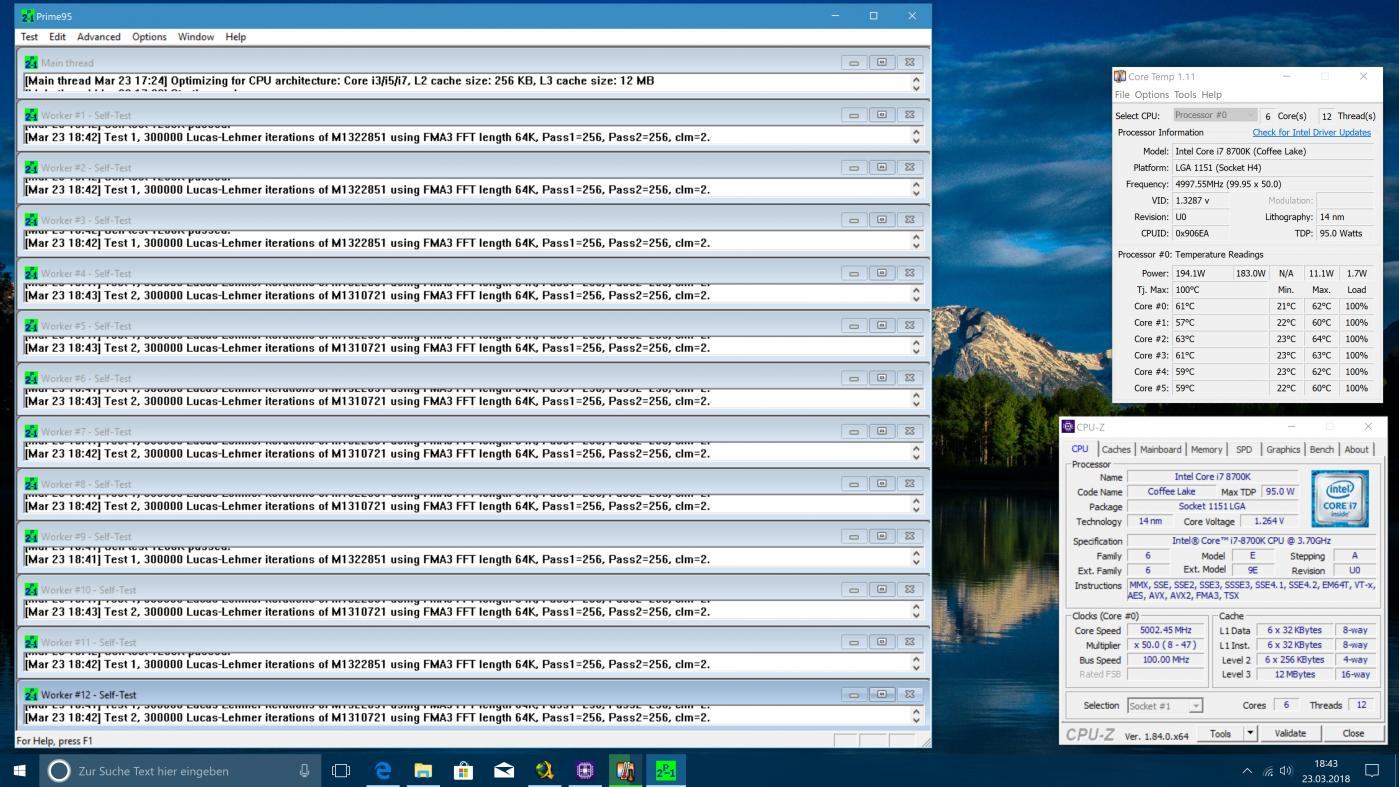Click the Main thread log scroll arrows
This screenshot has height=787, width=1399.
tap(916, 83)
